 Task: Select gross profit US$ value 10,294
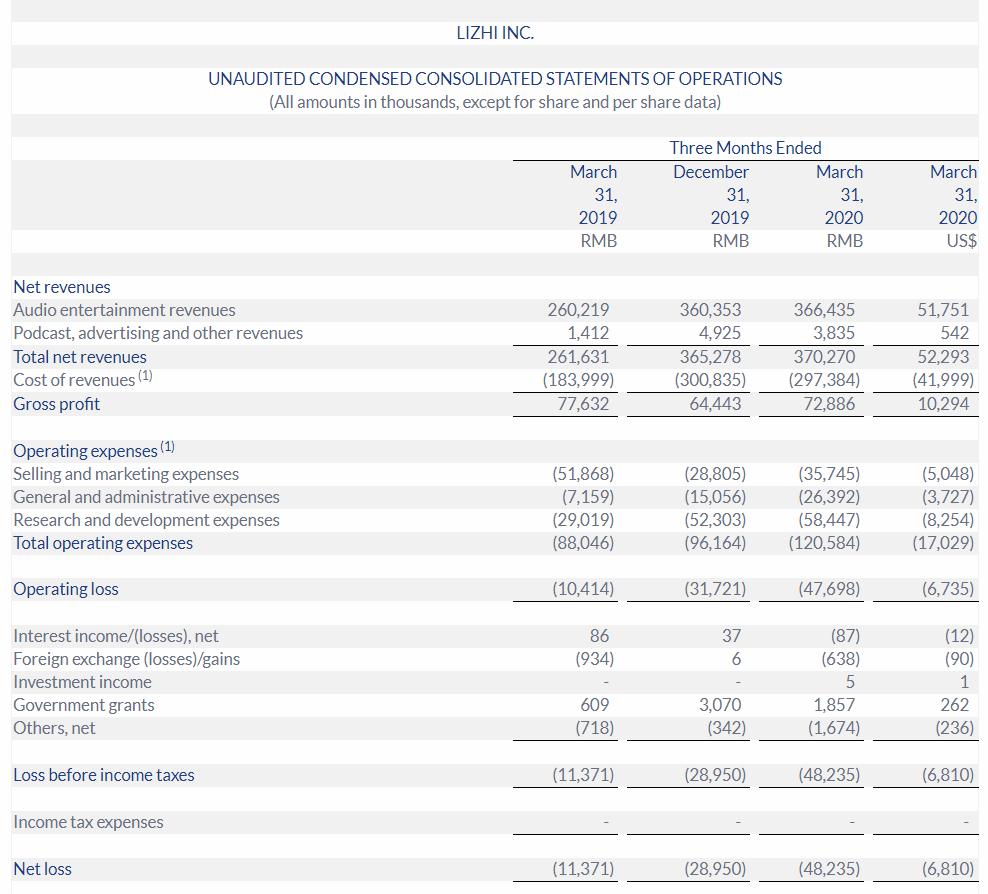pos(943,404)
